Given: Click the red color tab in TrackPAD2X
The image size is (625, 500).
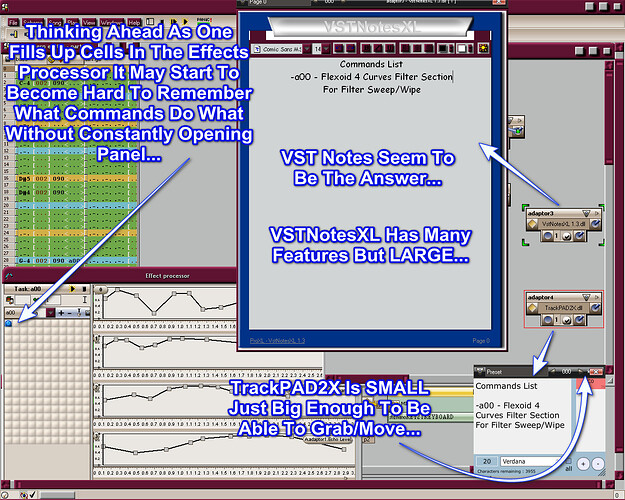Looking at the screenshot, I should 590,382.
